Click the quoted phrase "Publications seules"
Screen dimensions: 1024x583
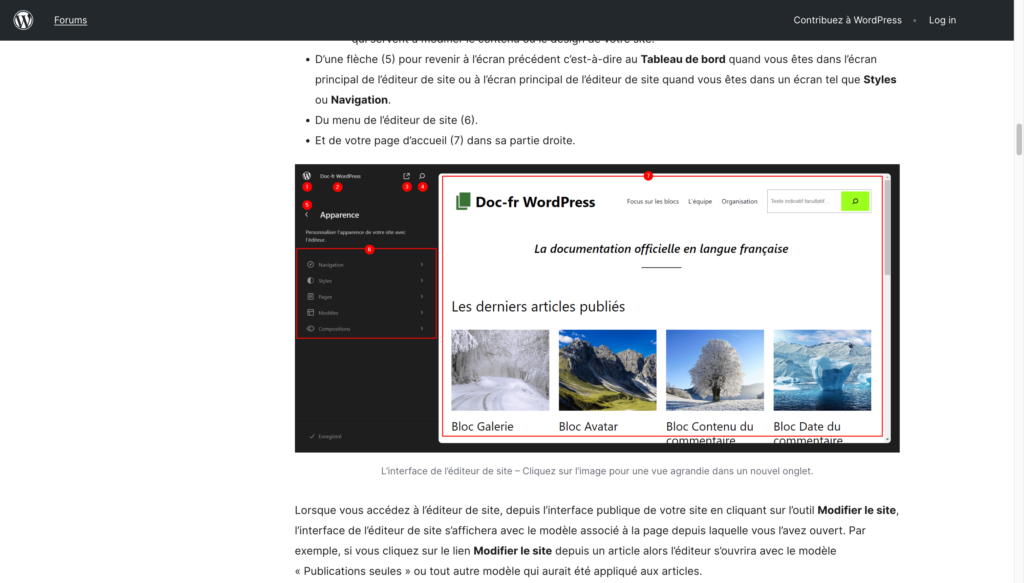(353, 571)
